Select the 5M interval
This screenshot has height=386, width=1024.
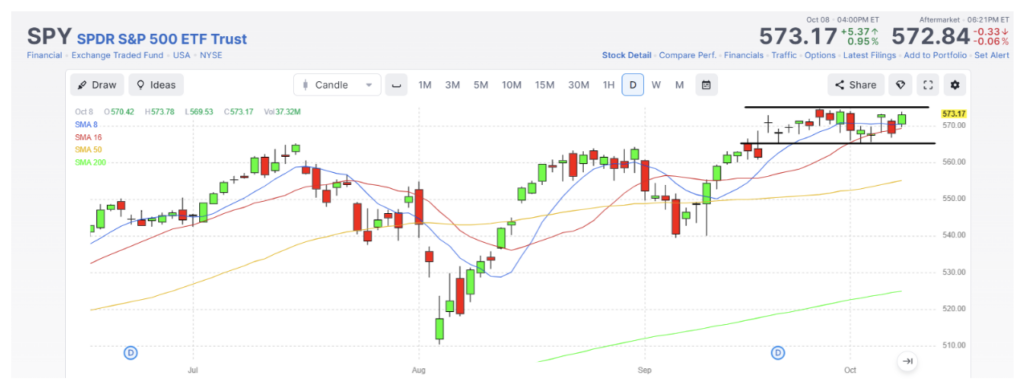(x=481, y=85)
